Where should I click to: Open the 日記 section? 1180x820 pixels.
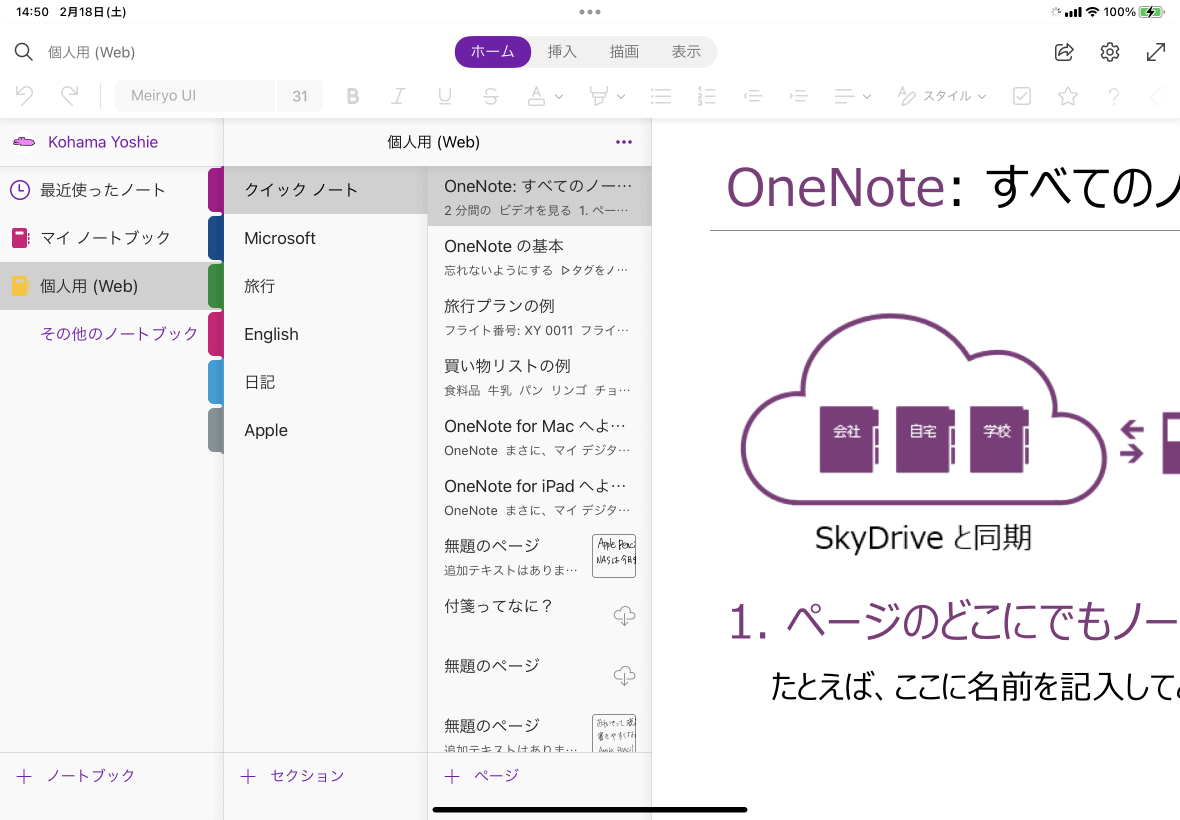coord(325,382)
